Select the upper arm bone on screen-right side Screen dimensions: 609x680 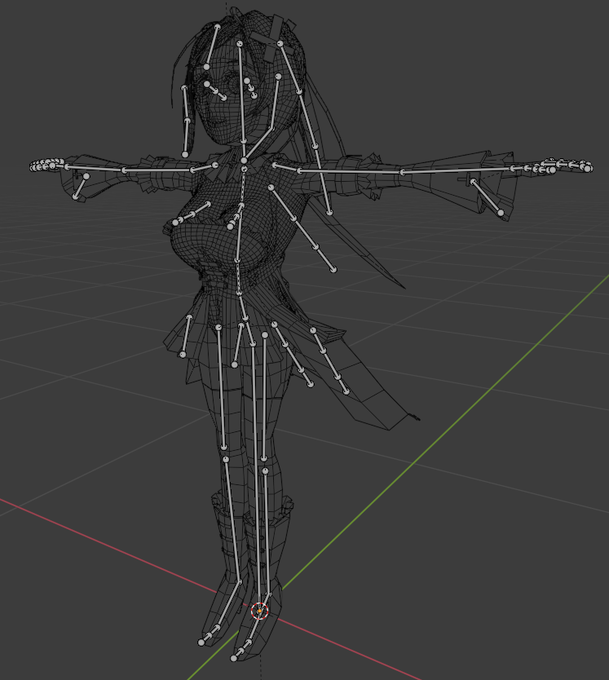[350, 171]
